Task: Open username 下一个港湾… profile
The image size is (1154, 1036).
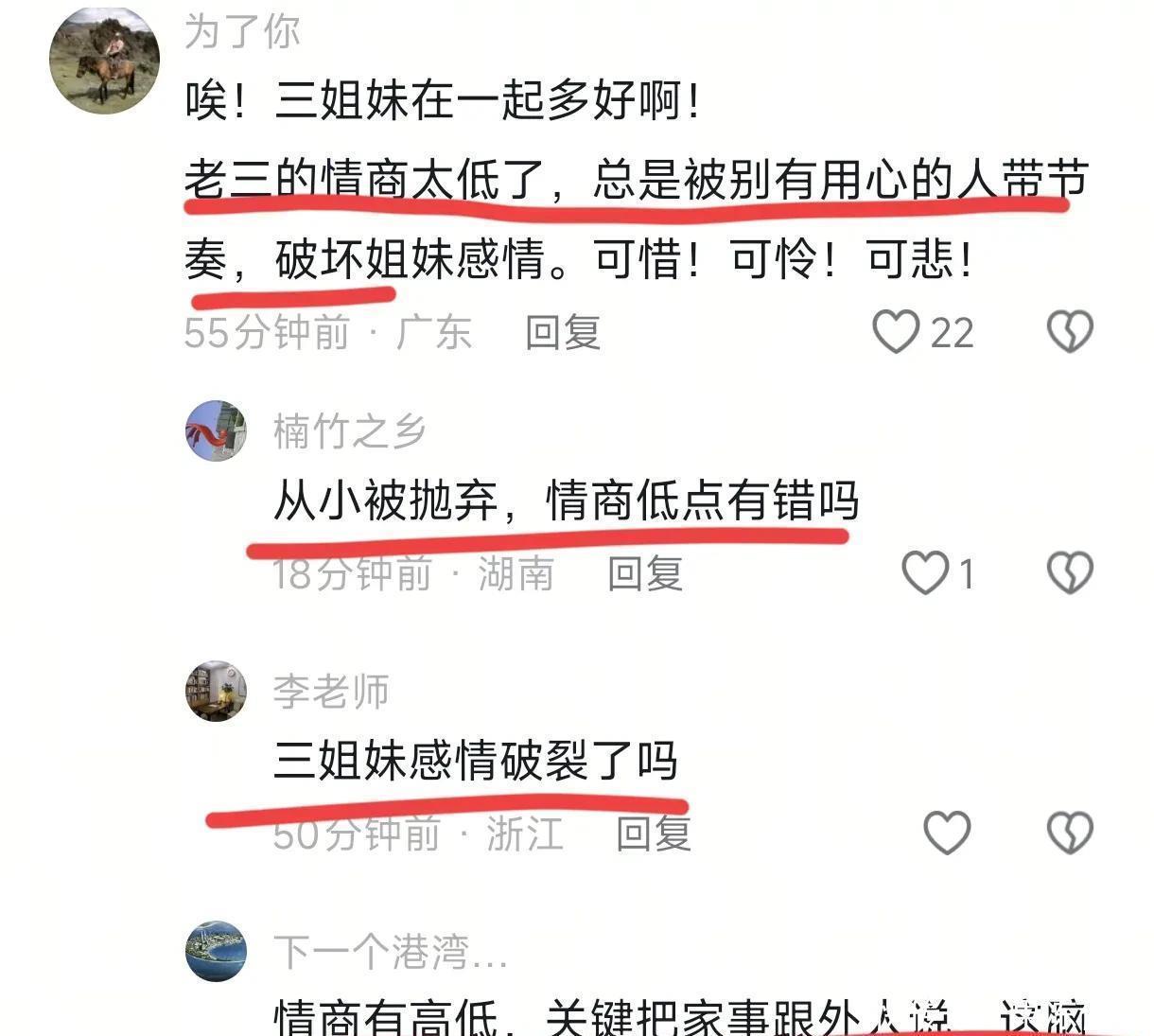Action: click(391, 952)
